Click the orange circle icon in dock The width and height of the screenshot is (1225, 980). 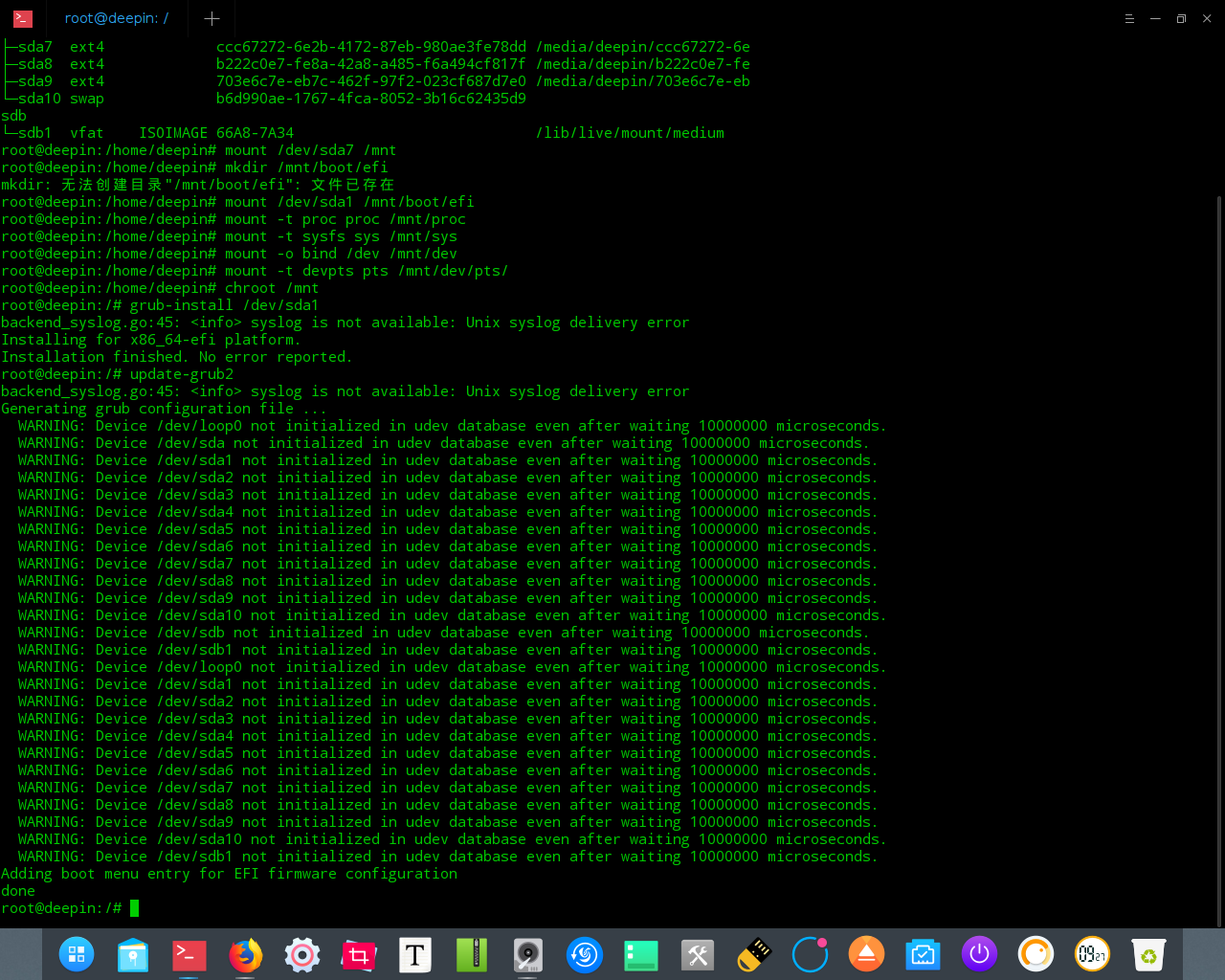(x=1036, y=954)
